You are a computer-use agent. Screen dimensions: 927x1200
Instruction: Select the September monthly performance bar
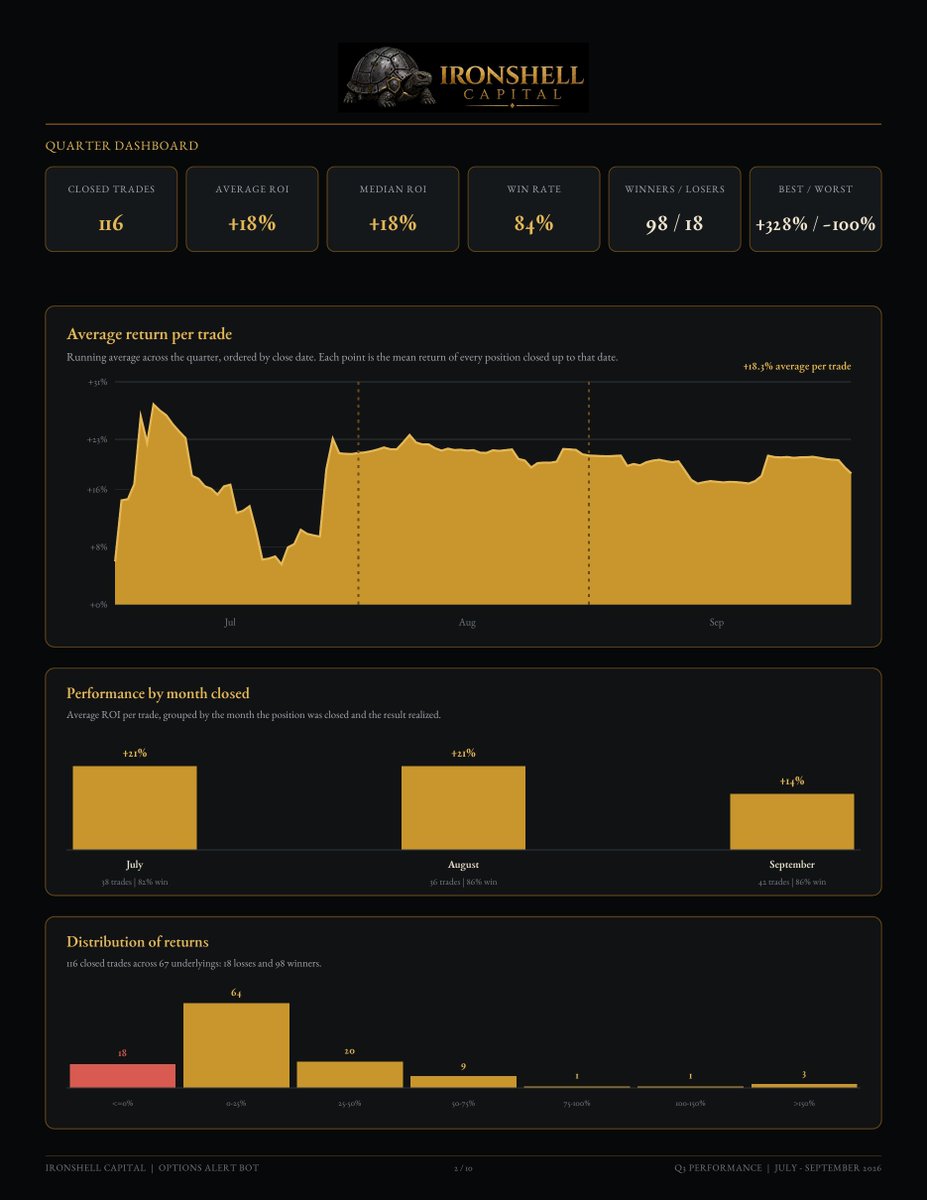[792, 822]
